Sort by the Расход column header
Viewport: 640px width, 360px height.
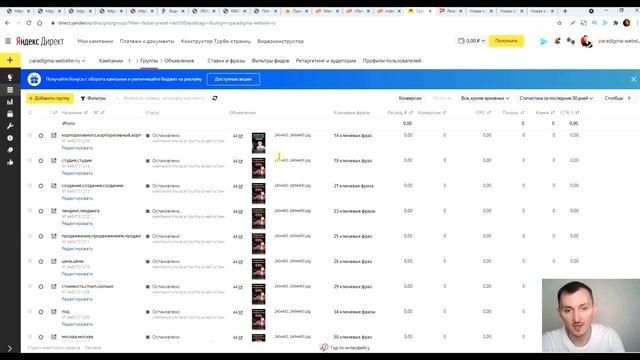coord(400,112)
